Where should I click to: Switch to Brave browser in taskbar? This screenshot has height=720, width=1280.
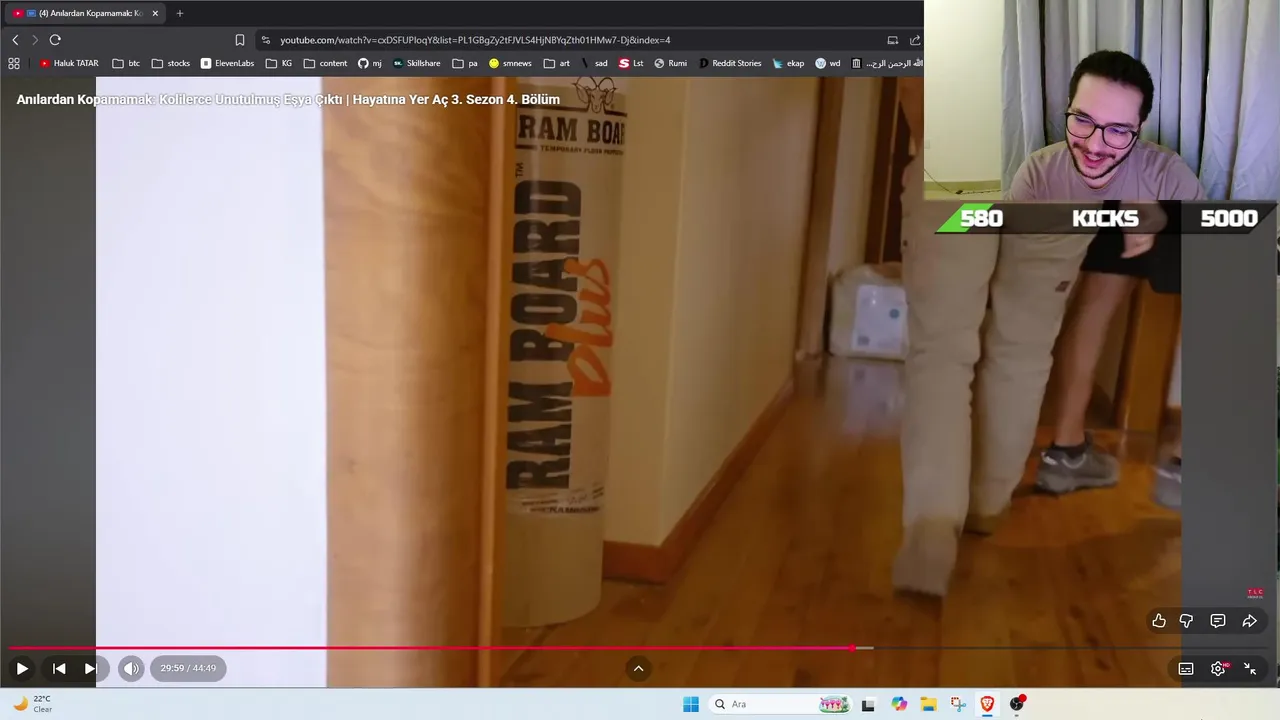click(x=987, y=704)
